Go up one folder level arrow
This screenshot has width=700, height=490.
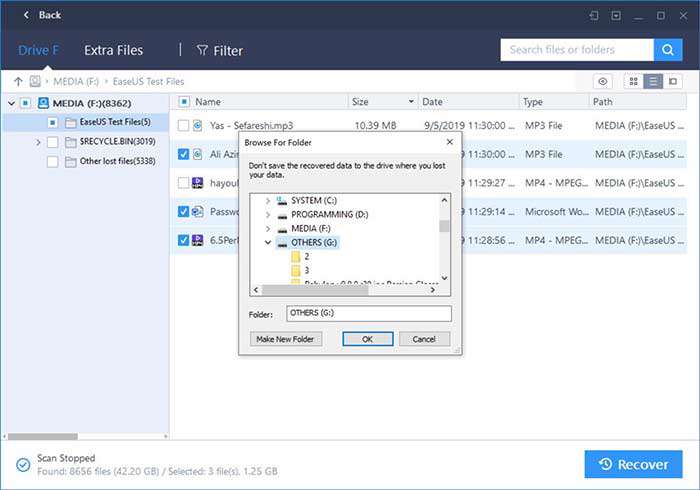(x=18, y=81)
